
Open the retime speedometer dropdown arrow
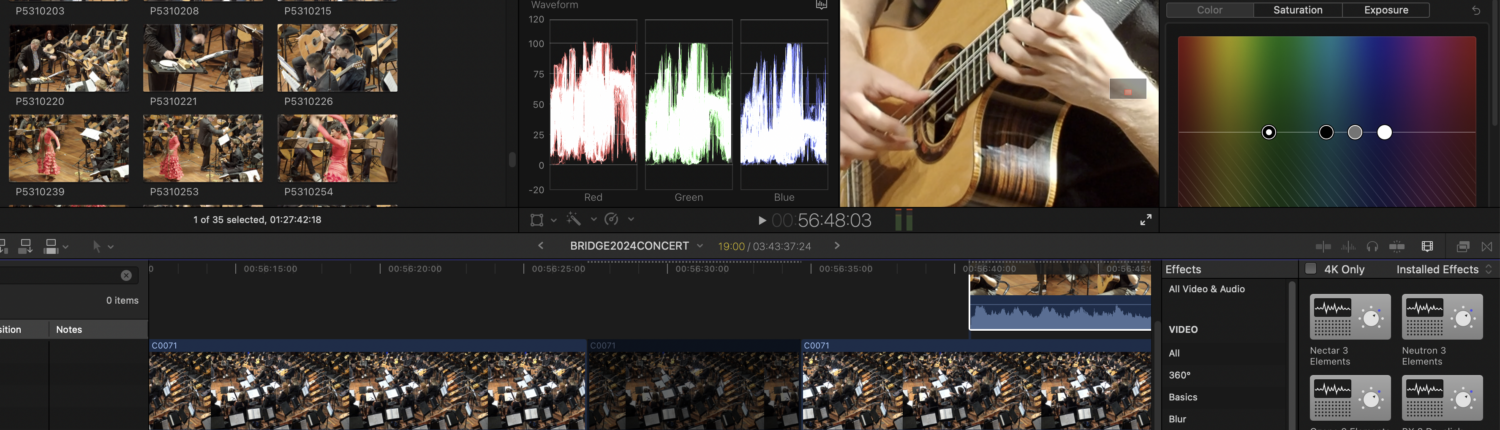[630, 219]
